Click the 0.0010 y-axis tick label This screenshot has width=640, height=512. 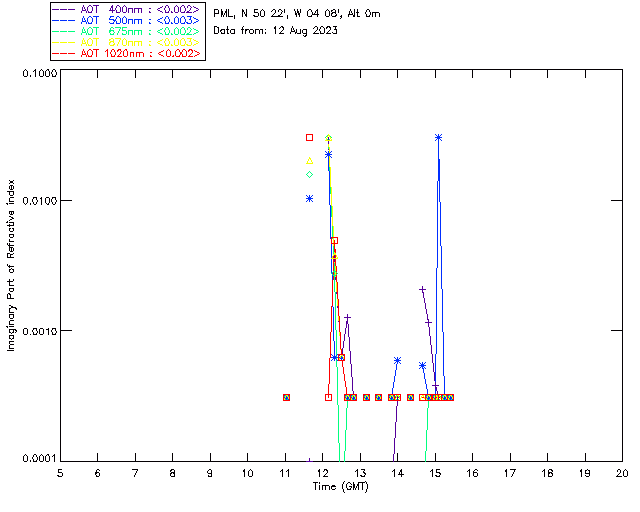[x=40, y=330]
